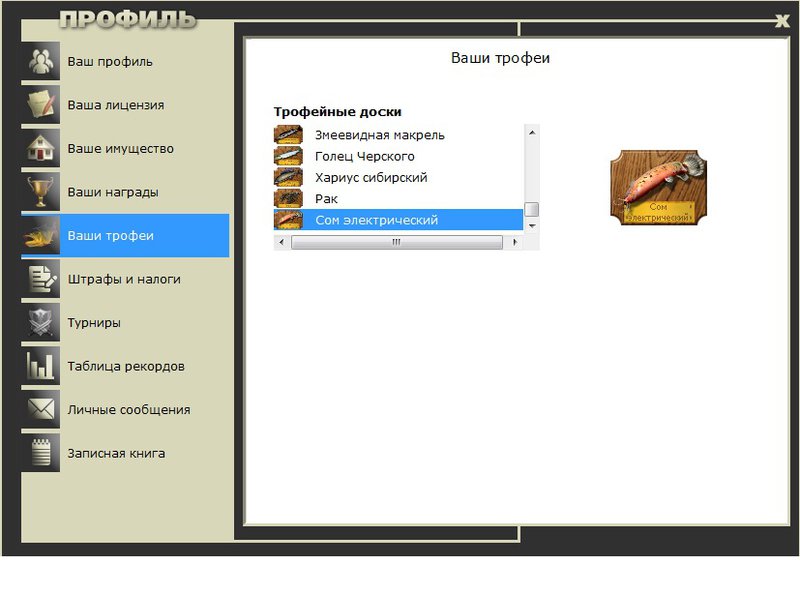Click the Штрафы и налоги document icon
Viewport: 800px width, 594px height.
point(41,279)
